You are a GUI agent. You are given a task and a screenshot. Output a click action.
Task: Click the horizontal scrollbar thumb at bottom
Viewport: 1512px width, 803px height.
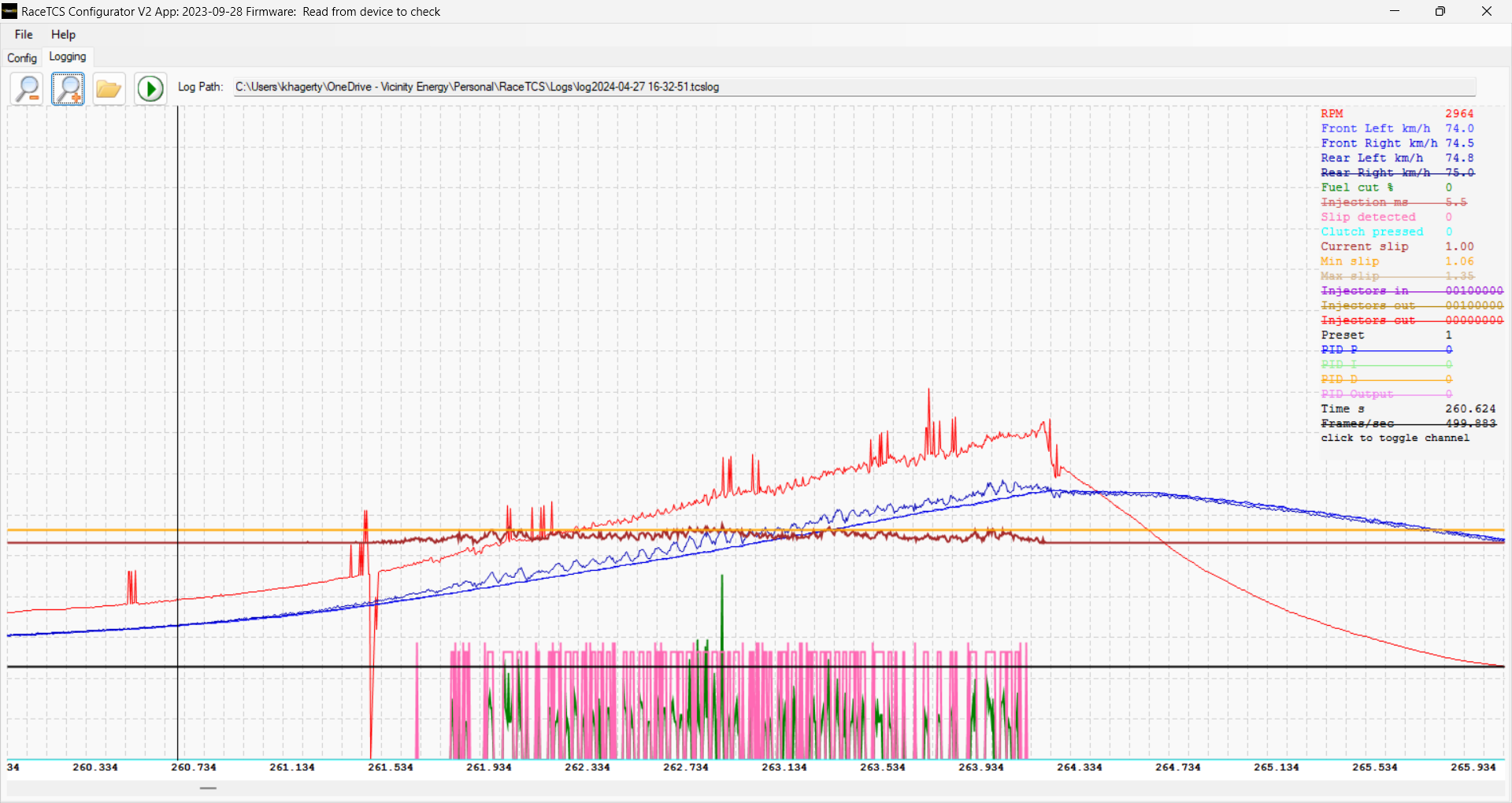[208, 788]
